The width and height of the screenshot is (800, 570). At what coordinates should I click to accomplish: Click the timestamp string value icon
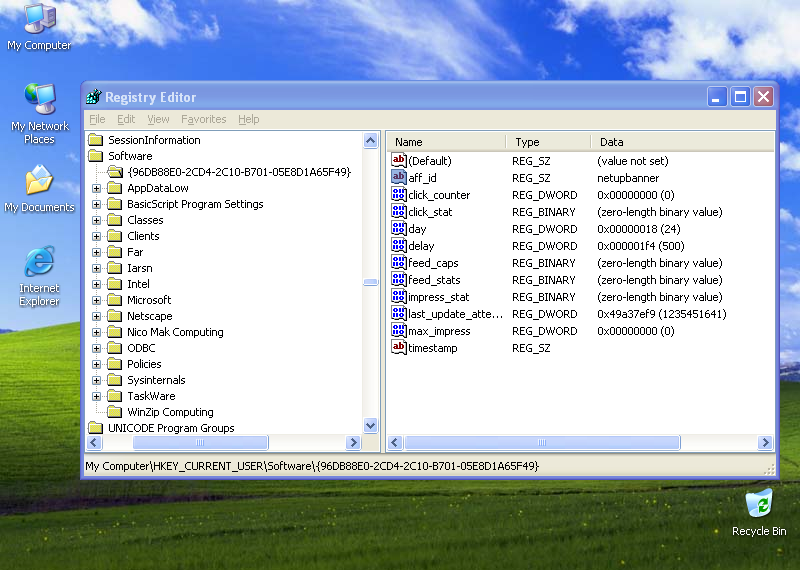[399, 348]
